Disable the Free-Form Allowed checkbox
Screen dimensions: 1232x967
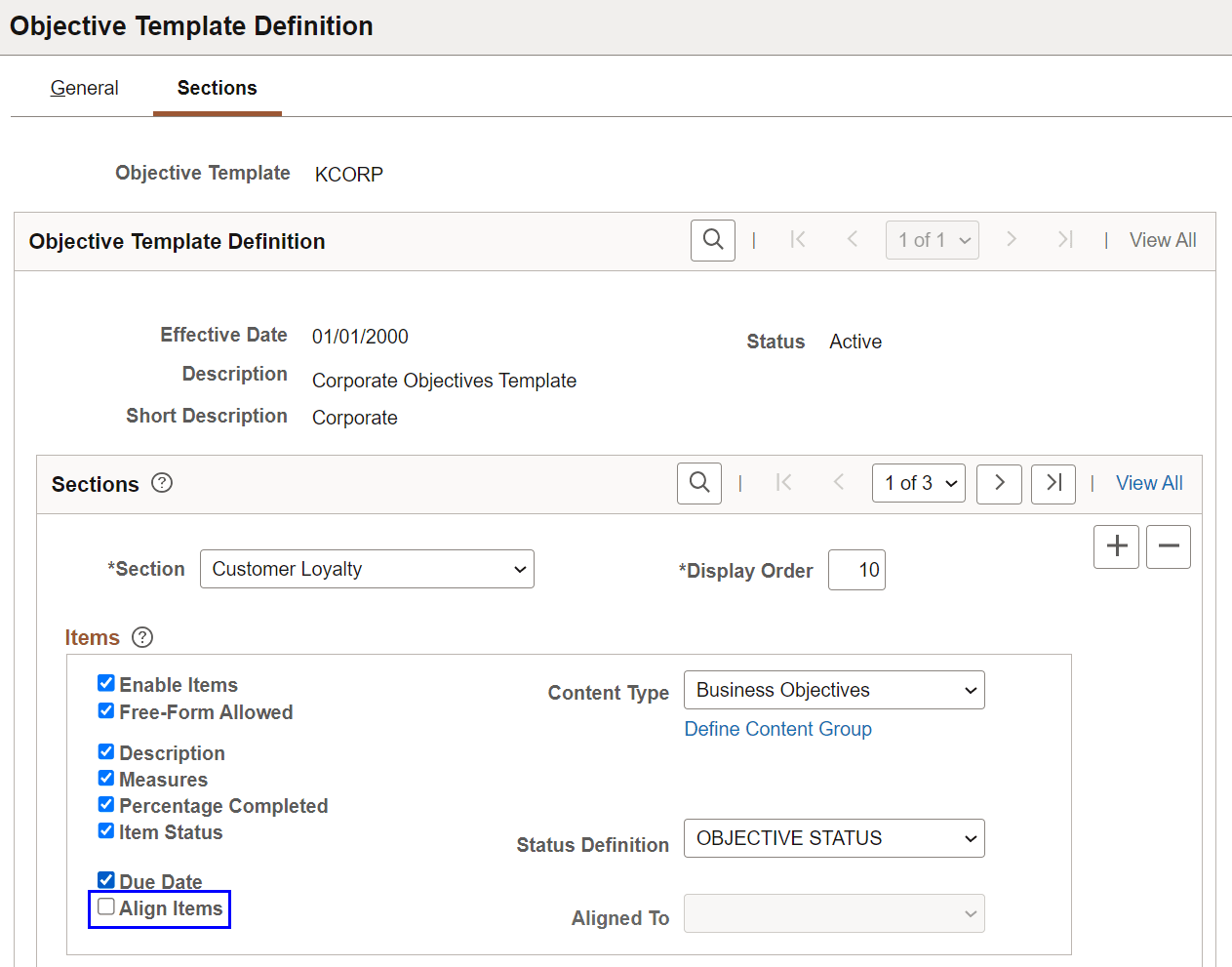(x=105, y=710)
